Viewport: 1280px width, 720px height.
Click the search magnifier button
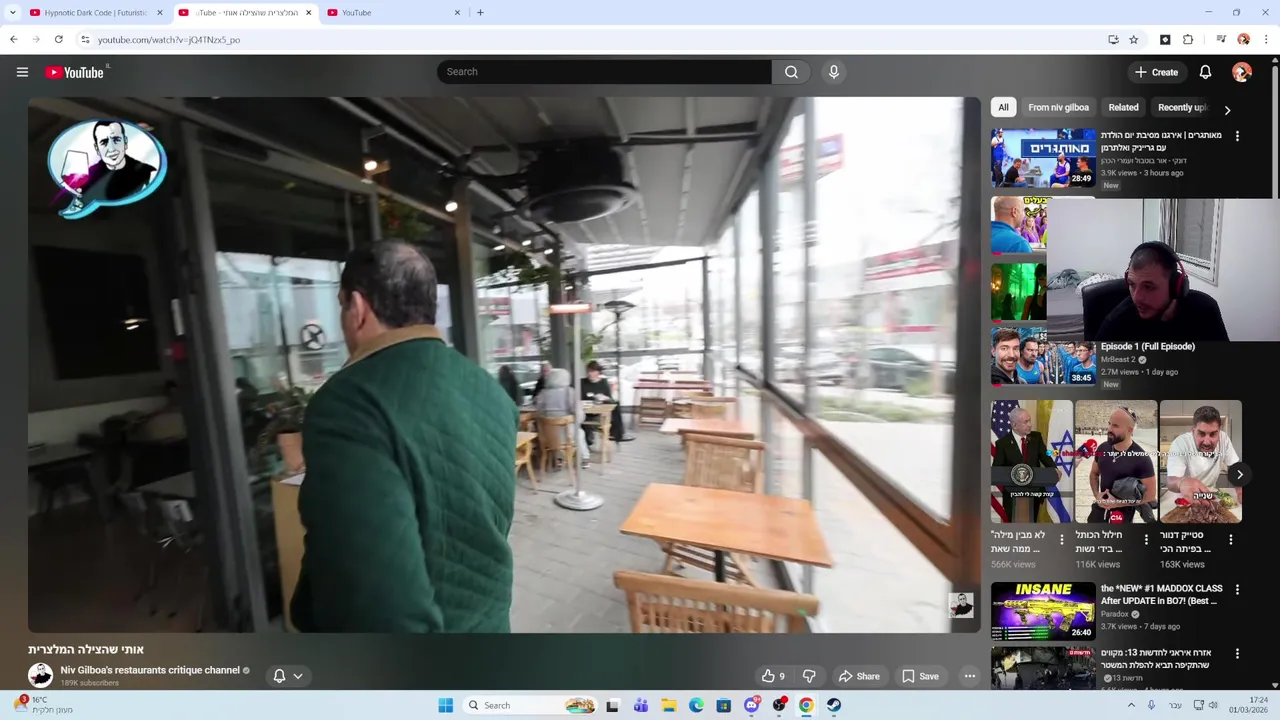tap(791, 72)
